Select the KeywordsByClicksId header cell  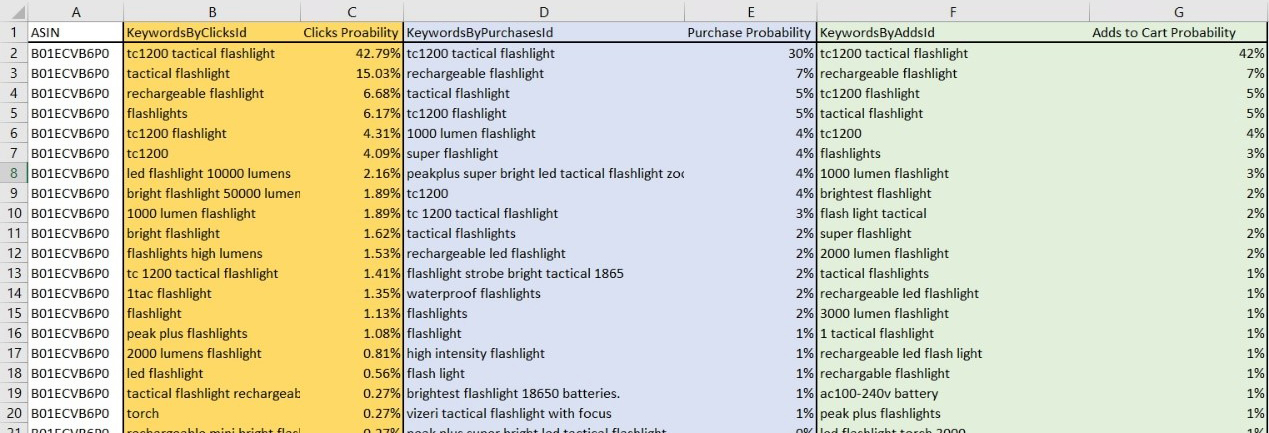pos(212,32)
